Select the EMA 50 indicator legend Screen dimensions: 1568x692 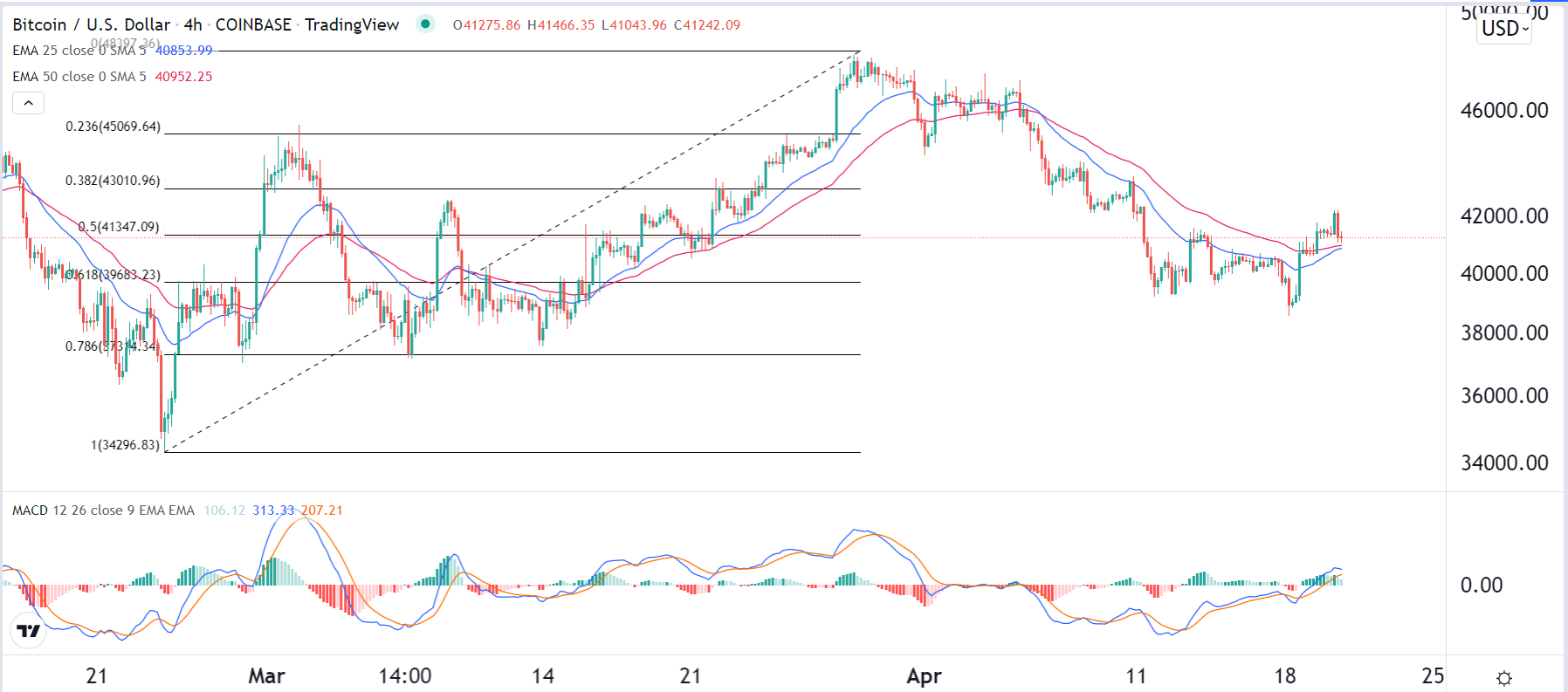click(x=79, y=77)
